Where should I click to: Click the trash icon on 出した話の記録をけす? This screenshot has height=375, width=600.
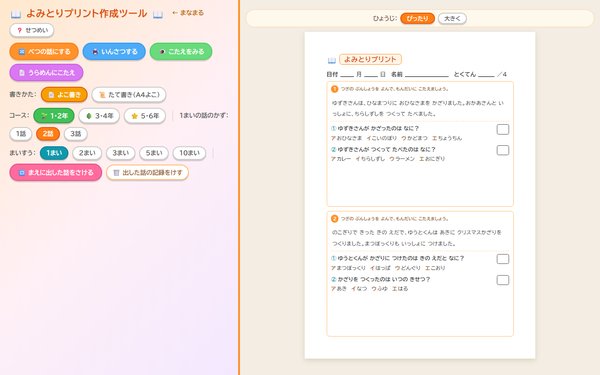point(116,173)
